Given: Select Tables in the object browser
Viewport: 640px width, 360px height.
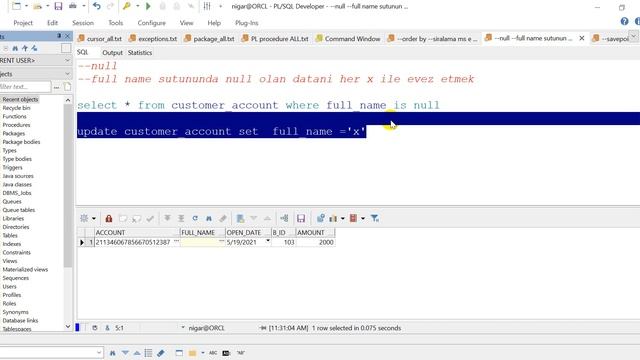Looking at the screenshot, I should tap(10, 236).
